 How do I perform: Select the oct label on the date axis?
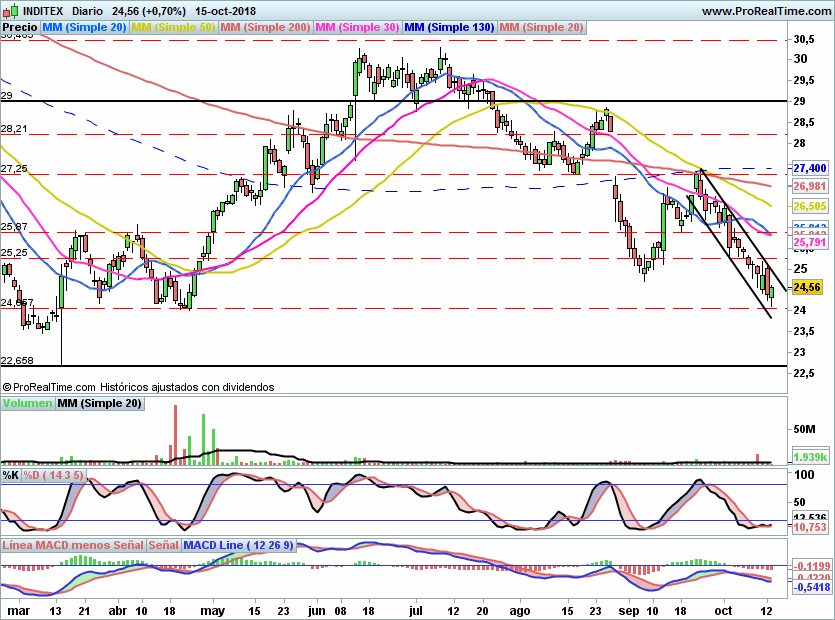723,611
